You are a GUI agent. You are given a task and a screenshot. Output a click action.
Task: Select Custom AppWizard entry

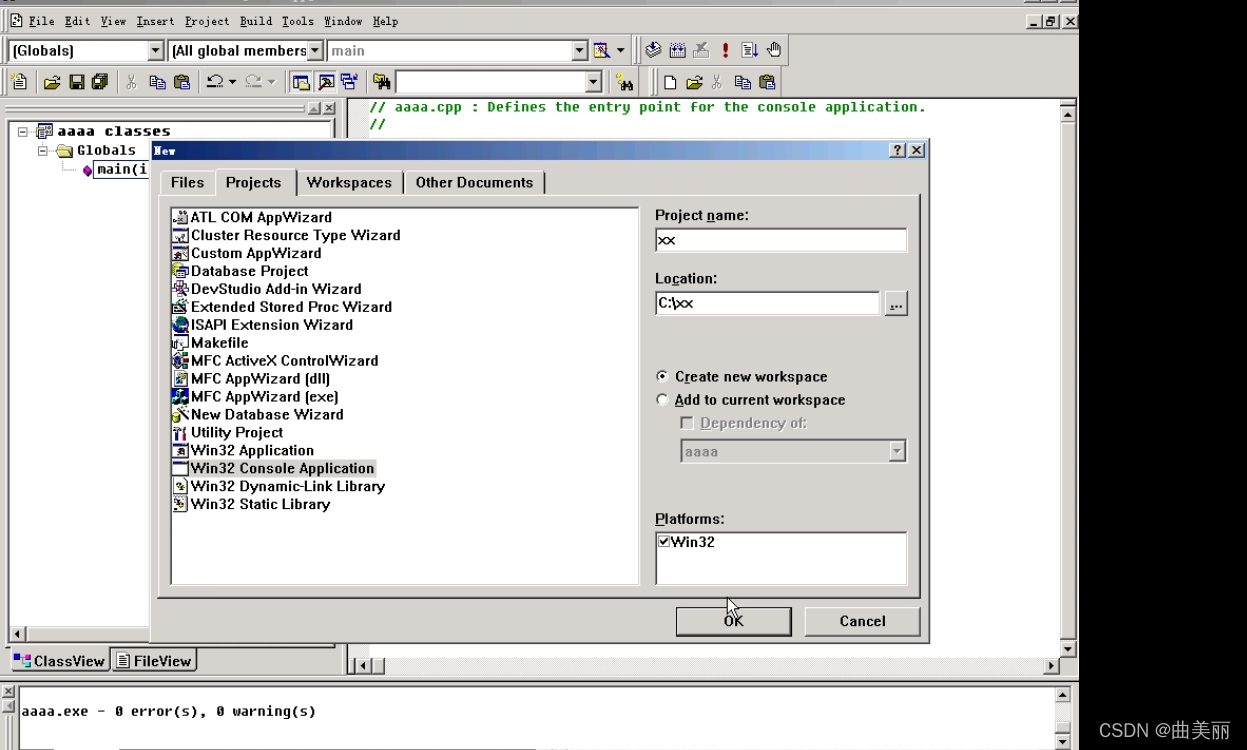click(x=247, y=253)
